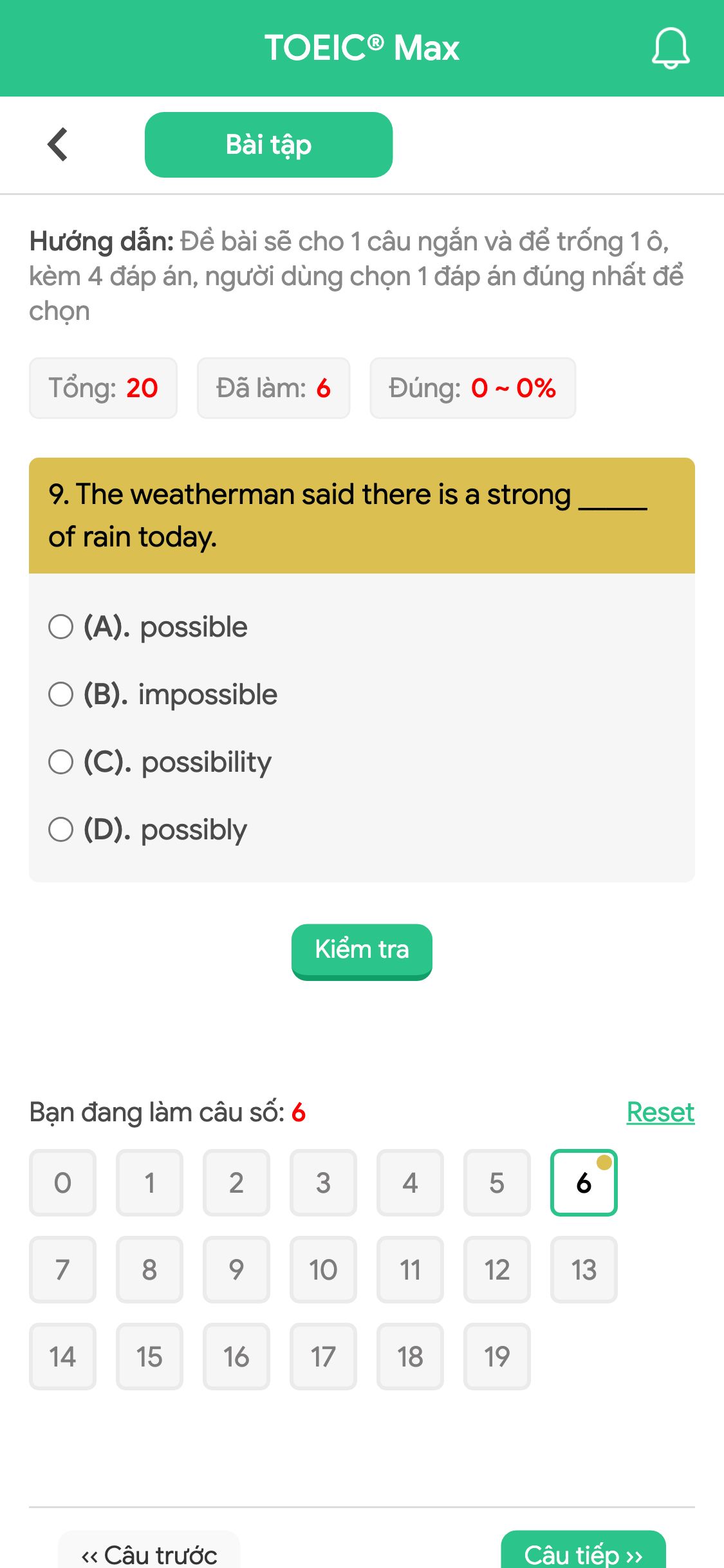Click the Tổng: 20 counter
The height and width of the screenshot is (1568, 724).
point(103,387)
